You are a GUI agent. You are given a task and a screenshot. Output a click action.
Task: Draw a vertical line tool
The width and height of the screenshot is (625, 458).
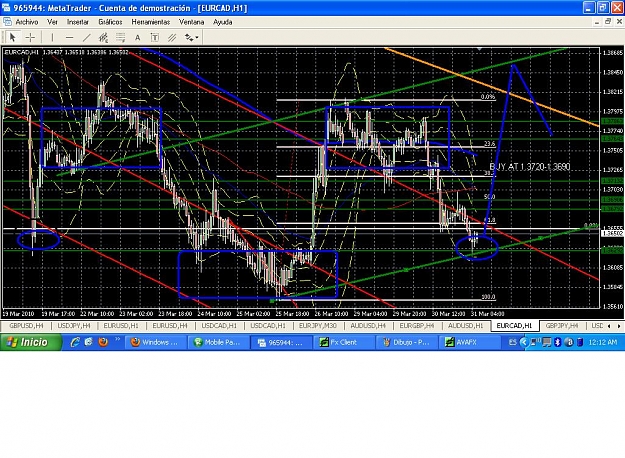[x=52, y=37]
